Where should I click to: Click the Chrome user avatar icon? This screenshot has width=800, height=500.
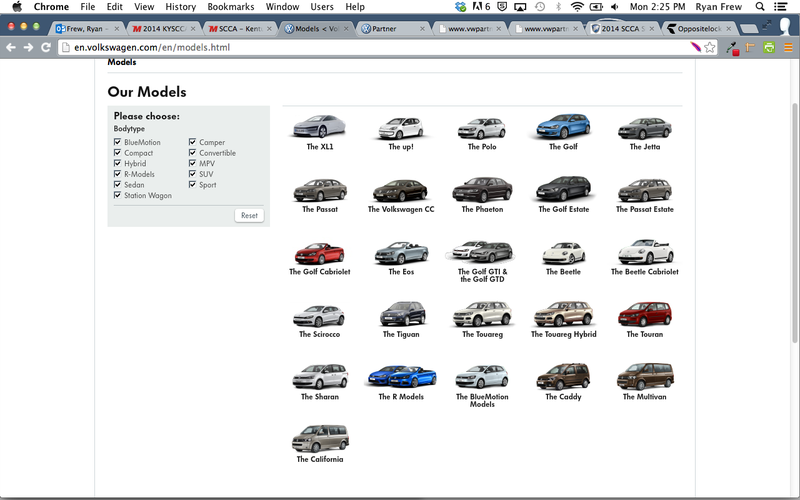click(786, 26)
